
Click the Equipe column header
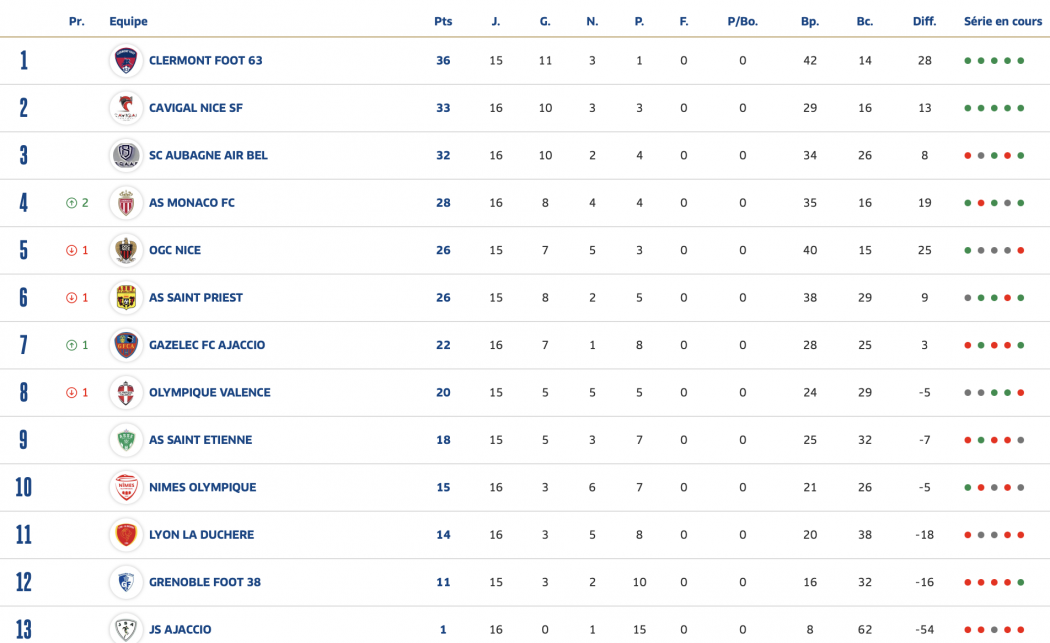(128, 21)
